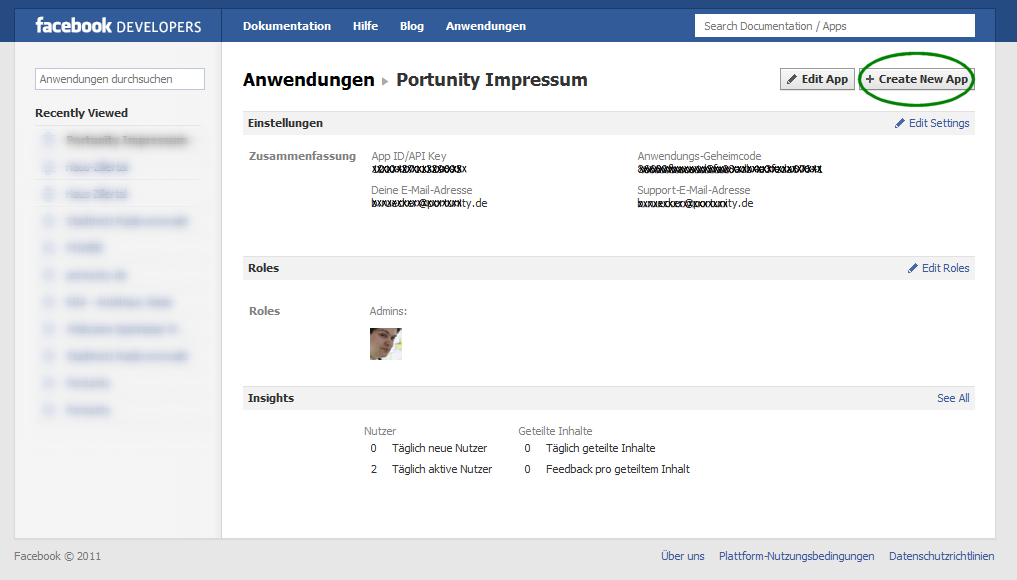Open the Dokumentation menu item

pos(286,26)
